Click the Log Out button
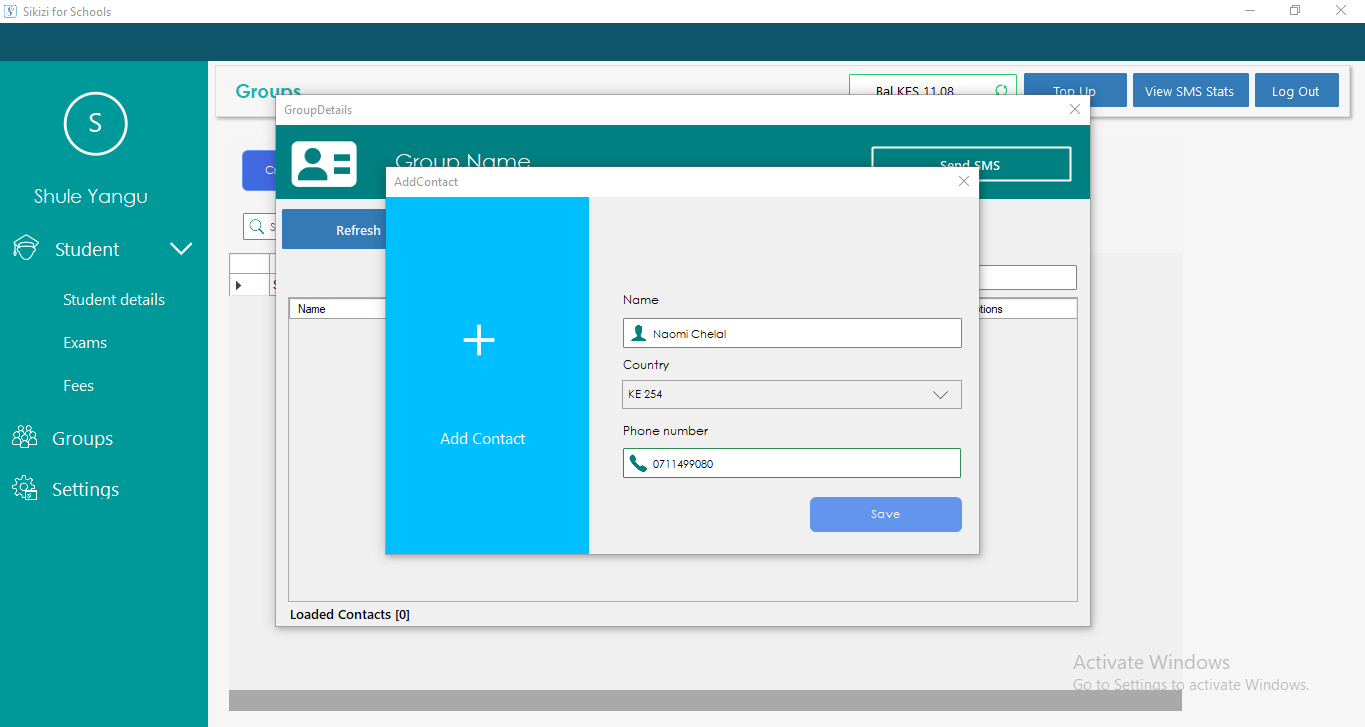The height and width of the screenshot is (727, 1365). click(x=1296, y=91)
